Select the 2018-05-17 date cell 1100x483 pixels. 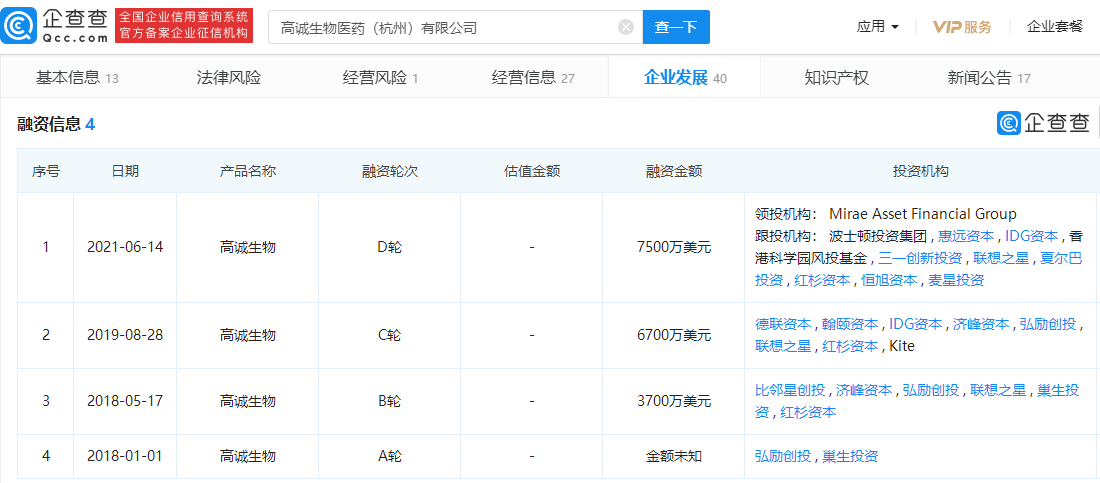click(125, 402)
